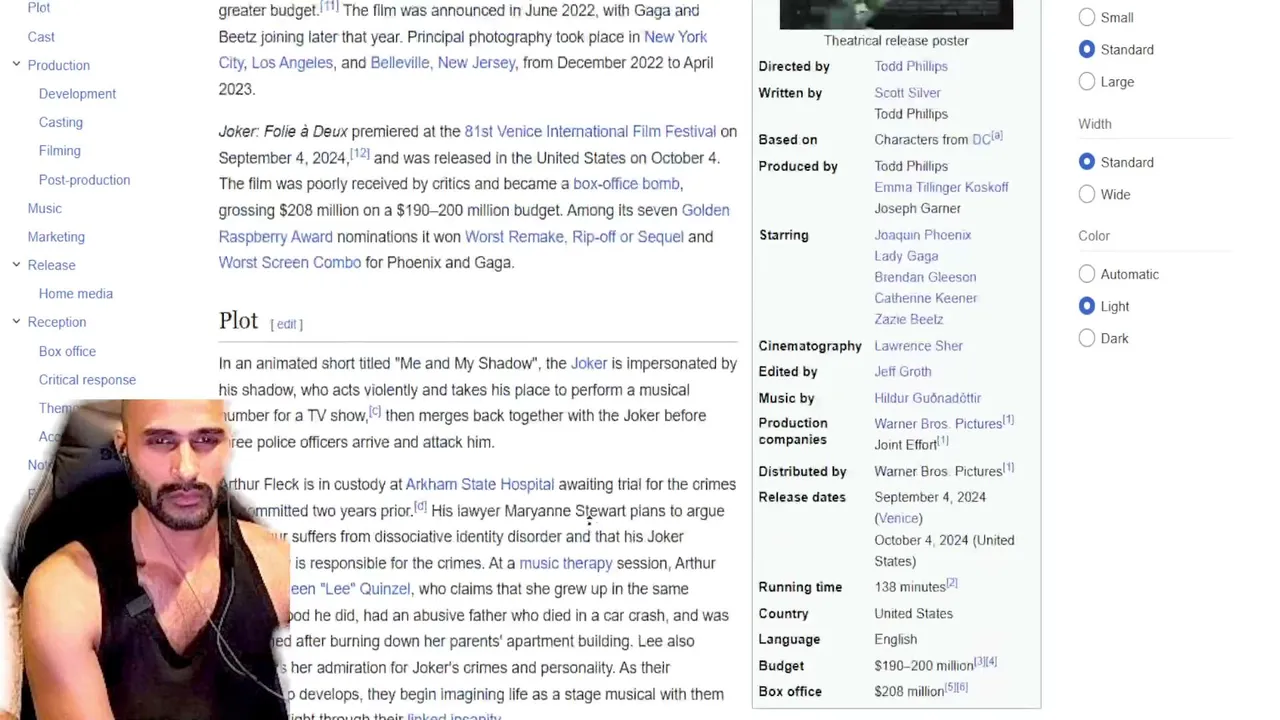Screen dimensions: 1280x720
Task: Follow the box-office bomb link
Action: click(x=626, y=184)
